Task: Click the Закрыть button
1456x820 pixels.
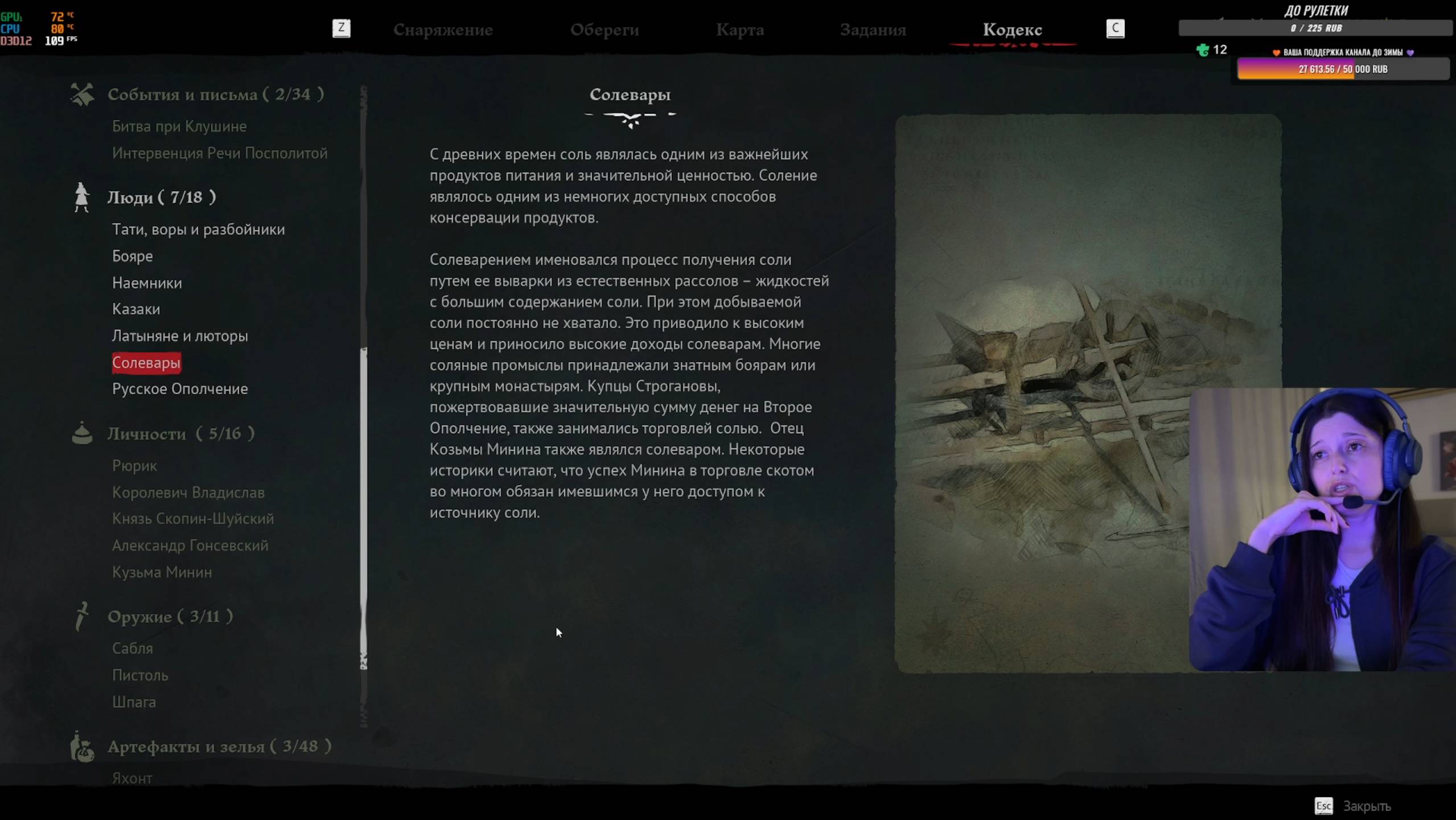Action: [x=1366, y=806]
